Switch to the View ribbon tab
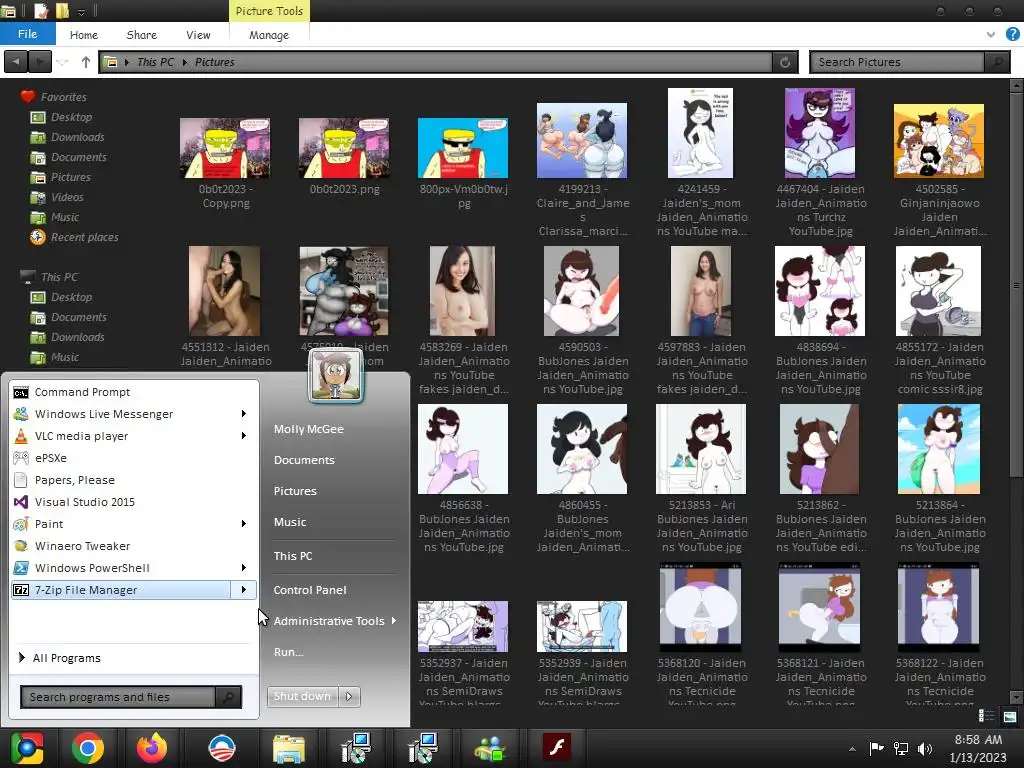 point(198,35)
